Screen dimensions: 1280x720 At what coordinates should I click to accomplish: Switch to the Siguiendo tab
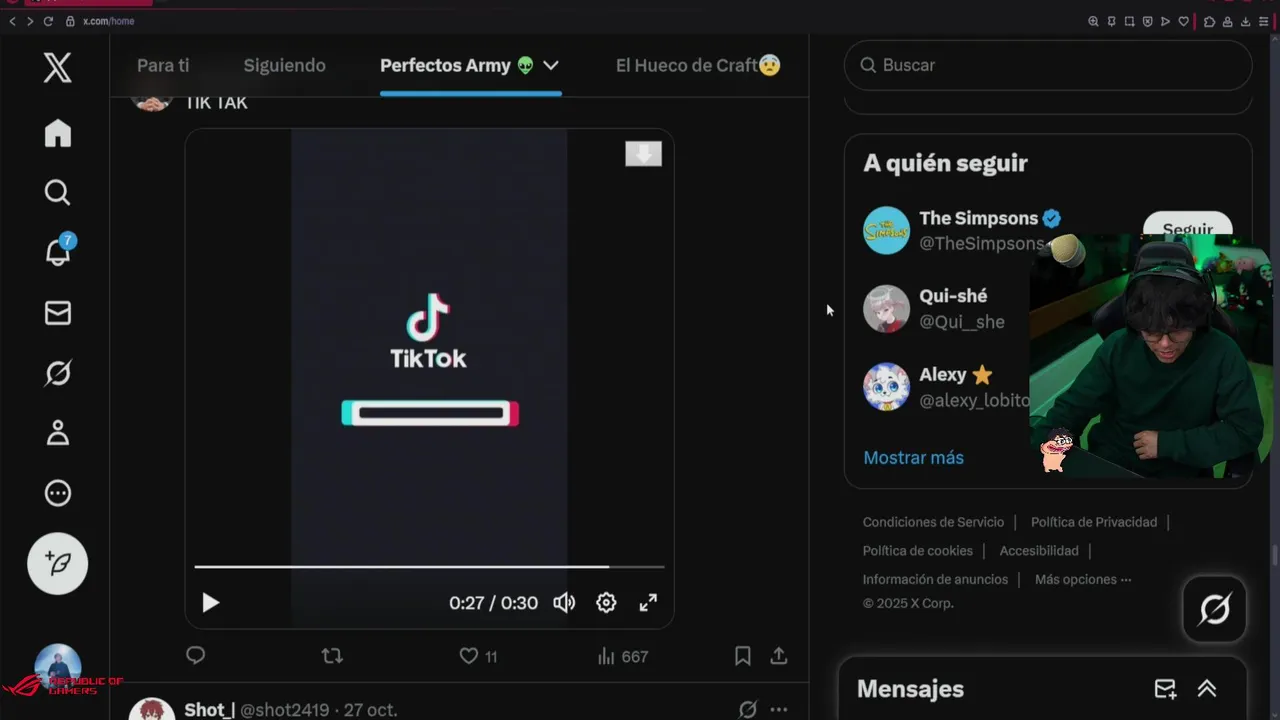click(x=285, y=65)
